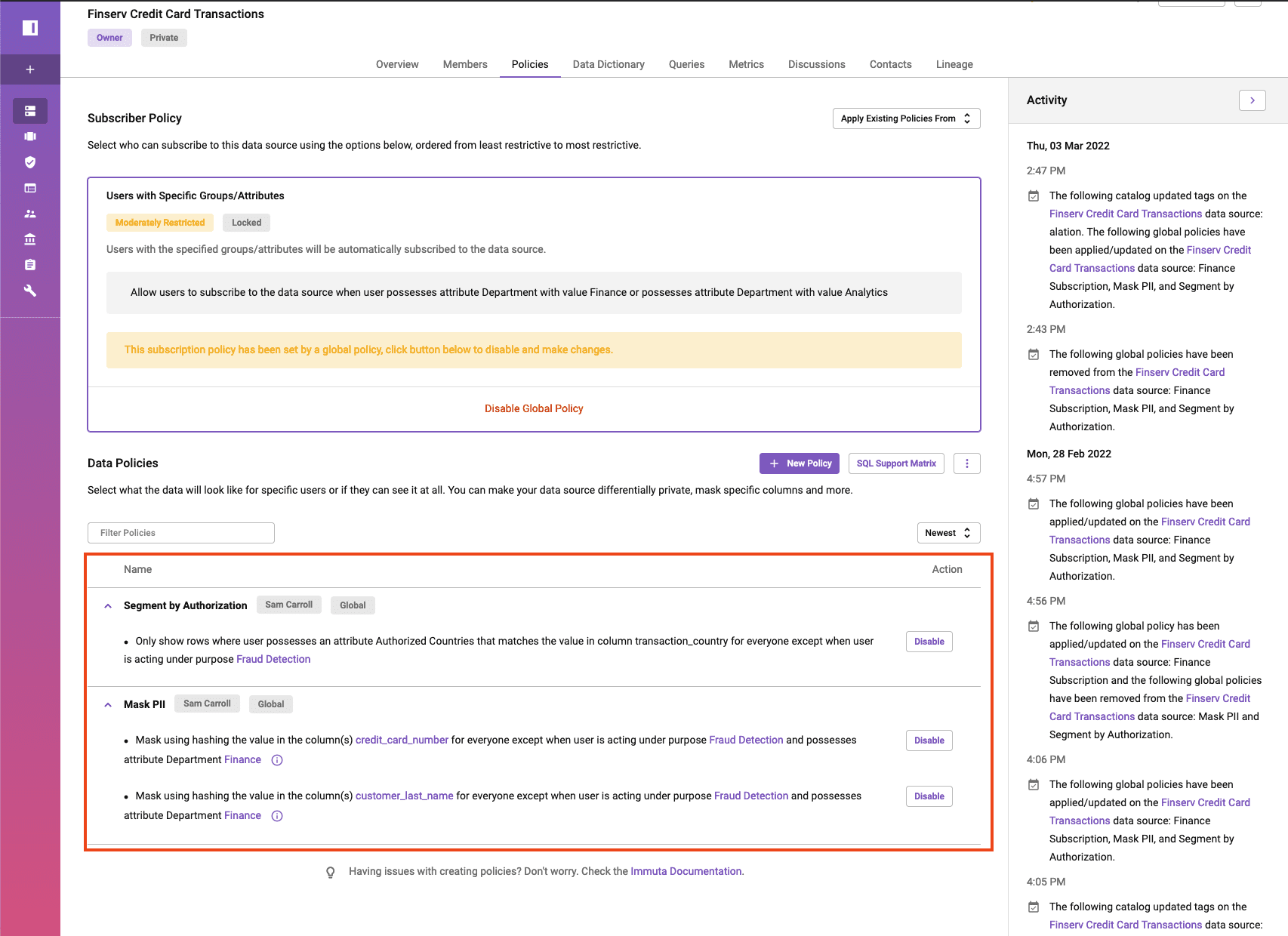The width and height of the screenshot is (1288, 936).
Task: Click the 4:06 PM activity calendar icon
Action: click(x=1034, y=785)
